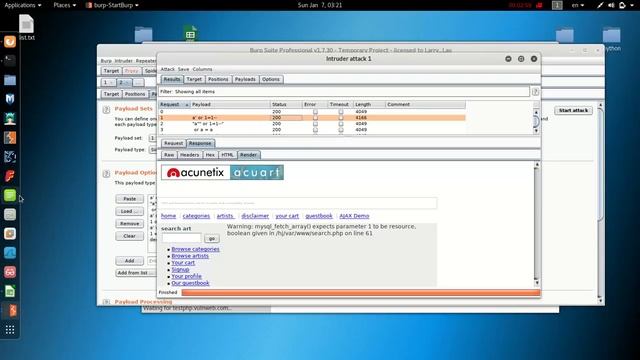Screen dimensions: 640x360
Task: Follow the categories link in rendered page
Action: point(196,216)
